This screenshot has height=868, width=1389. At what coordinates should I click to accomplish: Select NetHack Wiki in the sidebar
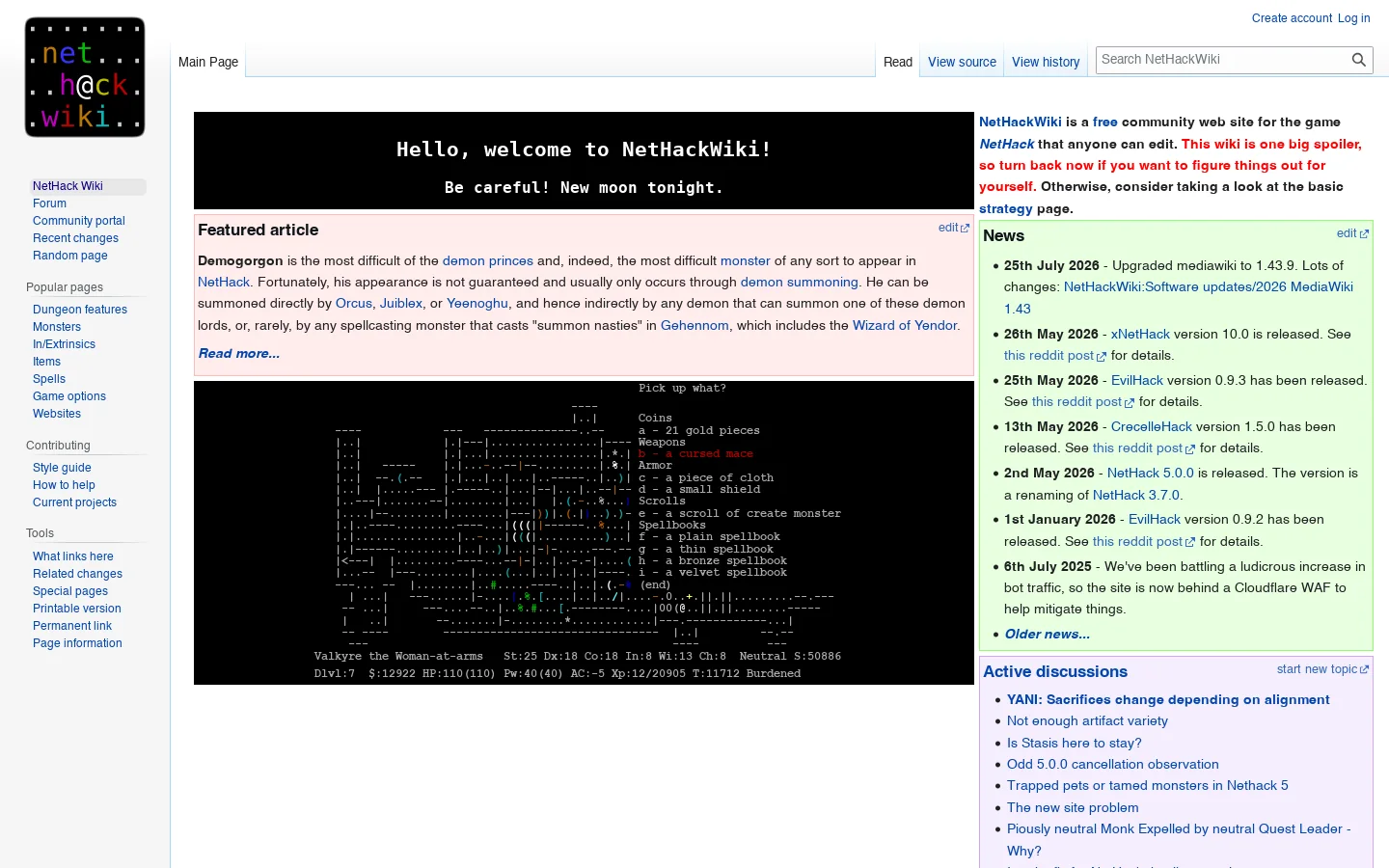68,186
